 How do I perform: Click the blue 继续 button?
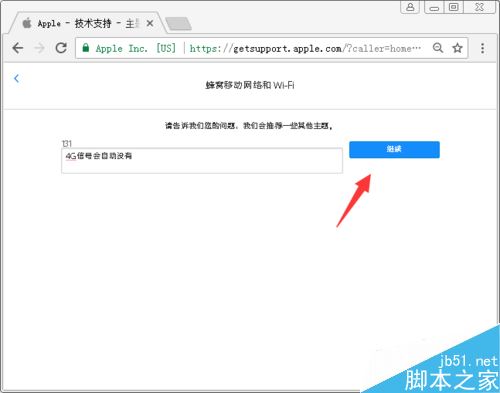coord(394,150)
